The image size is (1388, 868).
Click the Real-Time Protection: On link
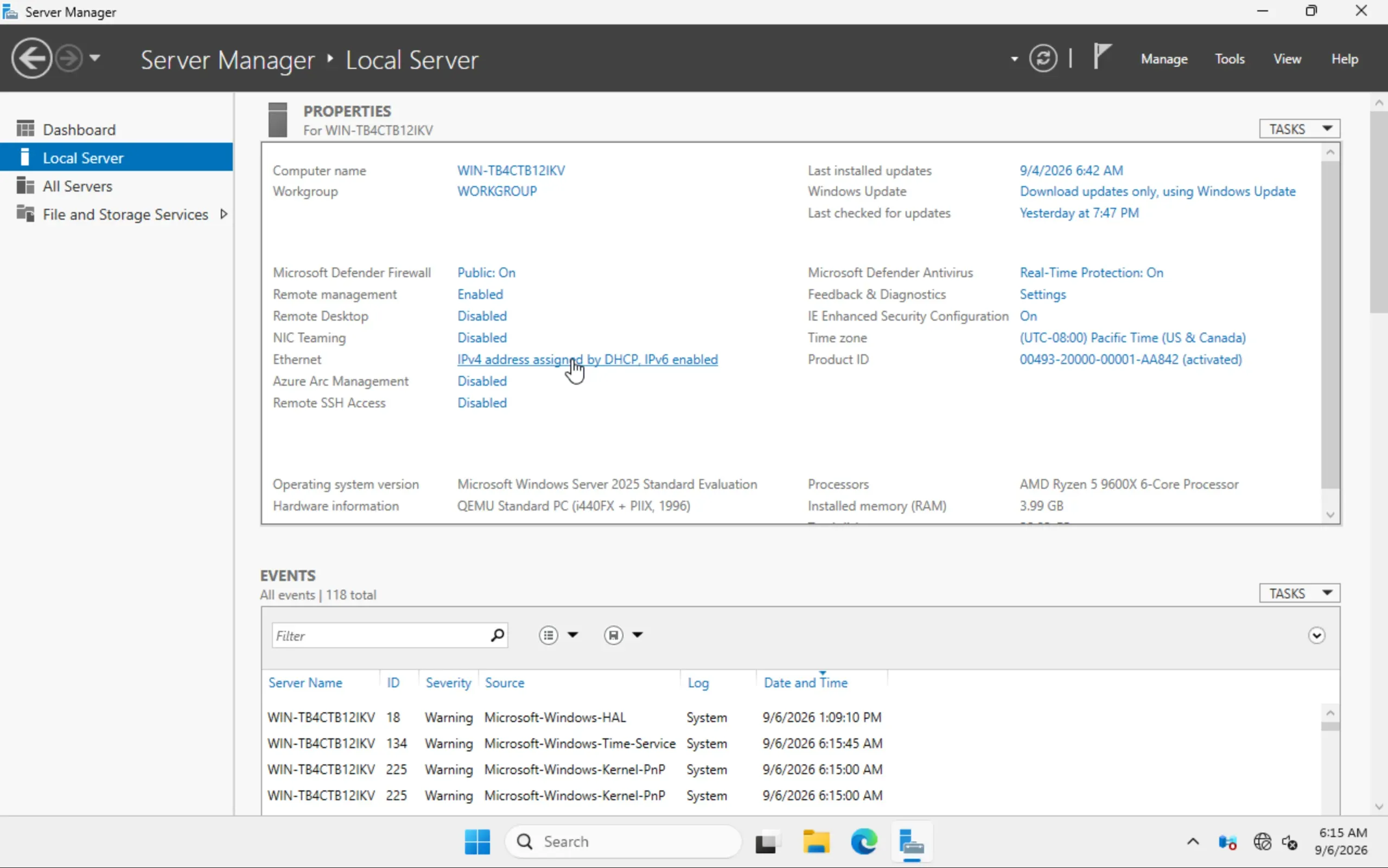point(1091,273)
